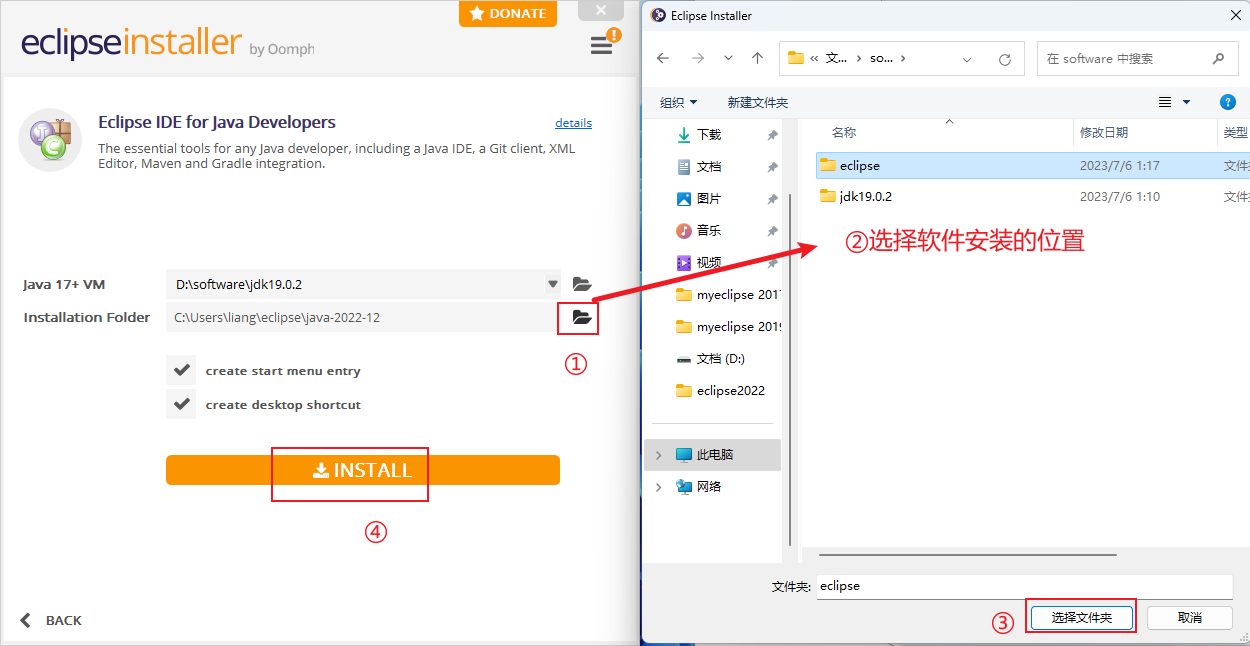Go BACK to the product list
The width and height of the screenshot is (1250, 646).
[51, 620]
